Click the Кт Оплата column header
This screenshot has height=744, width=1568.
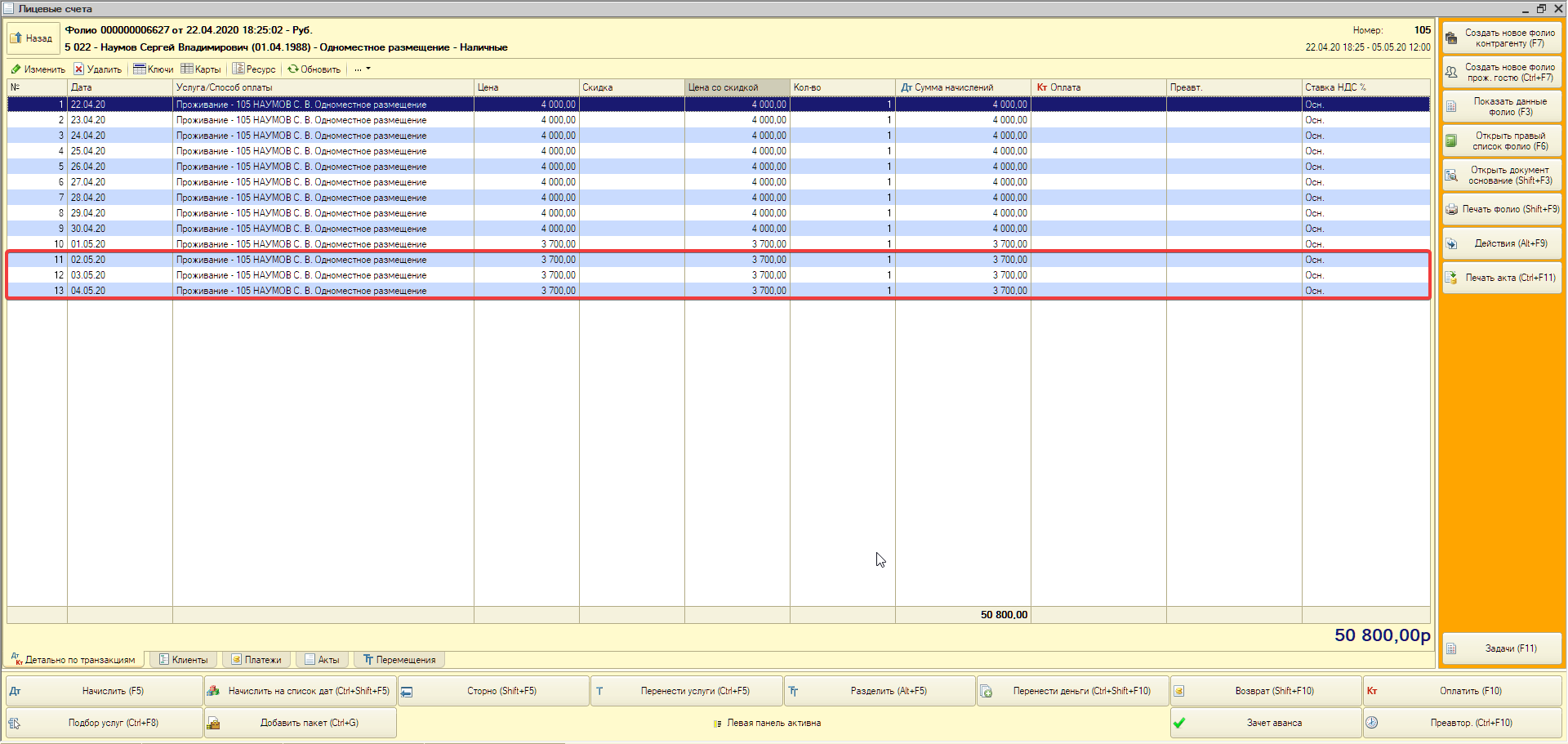click(x=1098, y=87)
